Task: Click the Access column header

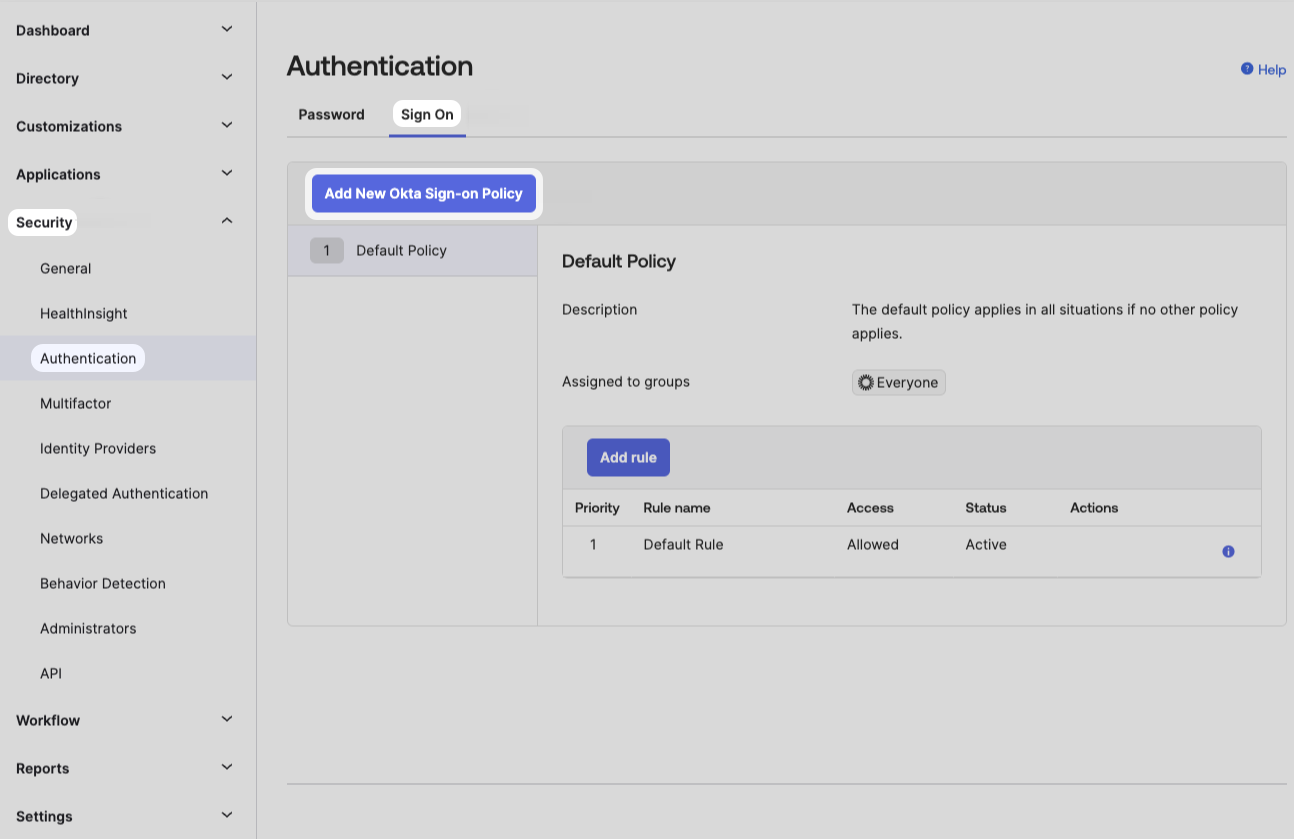Action: (870, 507)
